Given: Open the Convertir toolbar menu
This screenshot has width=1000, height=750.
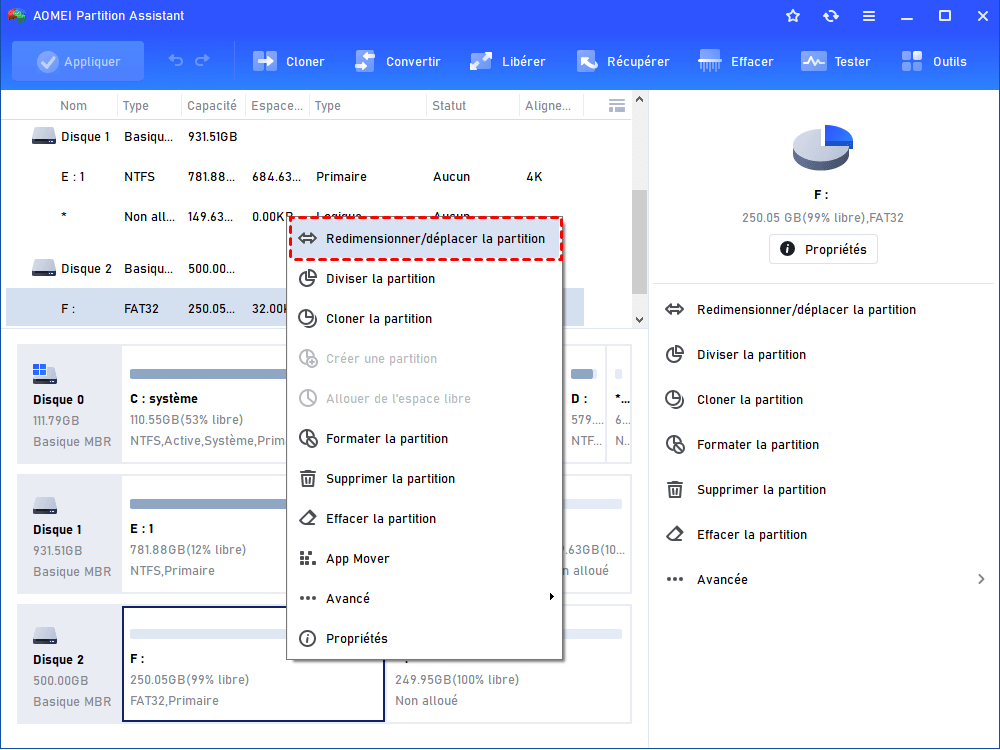Looking at the screenshot, I should 397,61.
